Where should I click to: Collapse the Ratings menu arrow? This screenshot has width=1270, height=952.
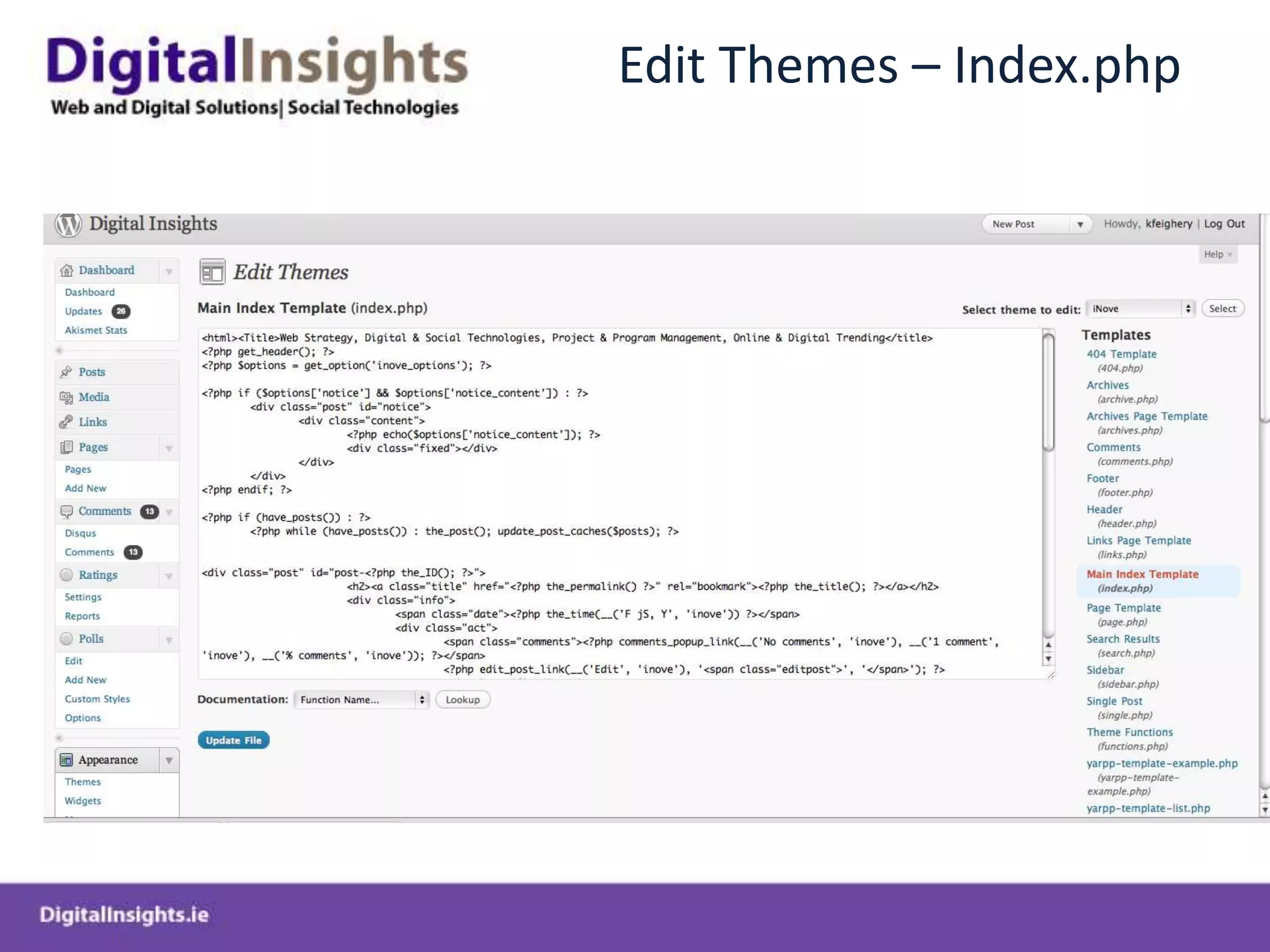tap(169, 576)
